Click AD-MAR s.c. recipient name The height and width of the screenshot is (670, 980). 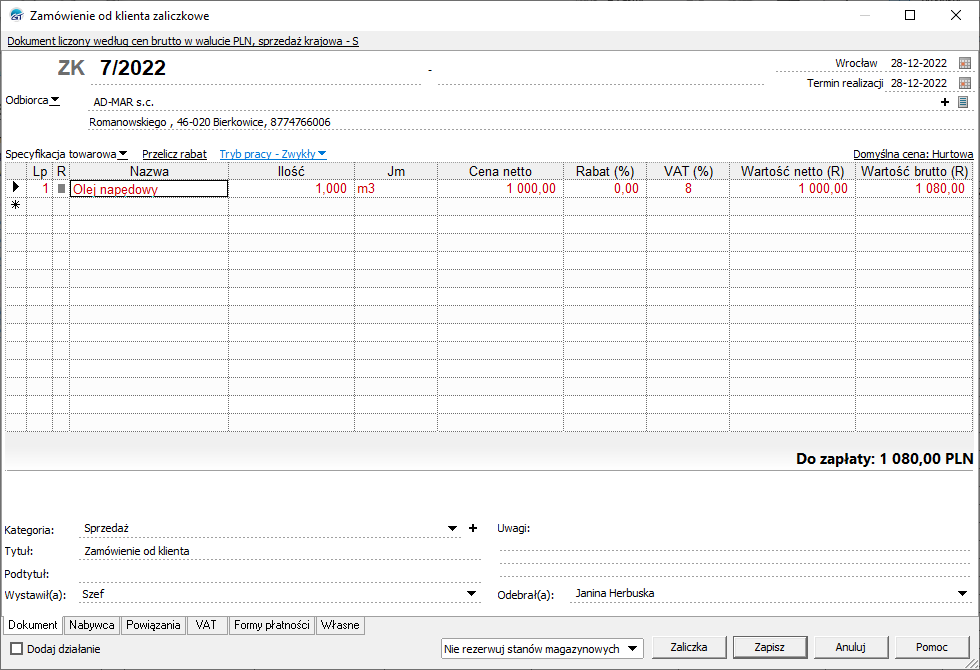coord(124,102)
